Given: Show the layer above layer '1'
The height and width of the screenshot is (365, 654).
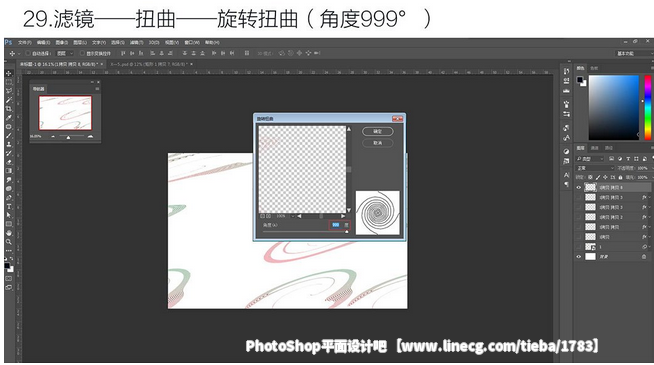Looking at the screenshot, I should 579,237.
